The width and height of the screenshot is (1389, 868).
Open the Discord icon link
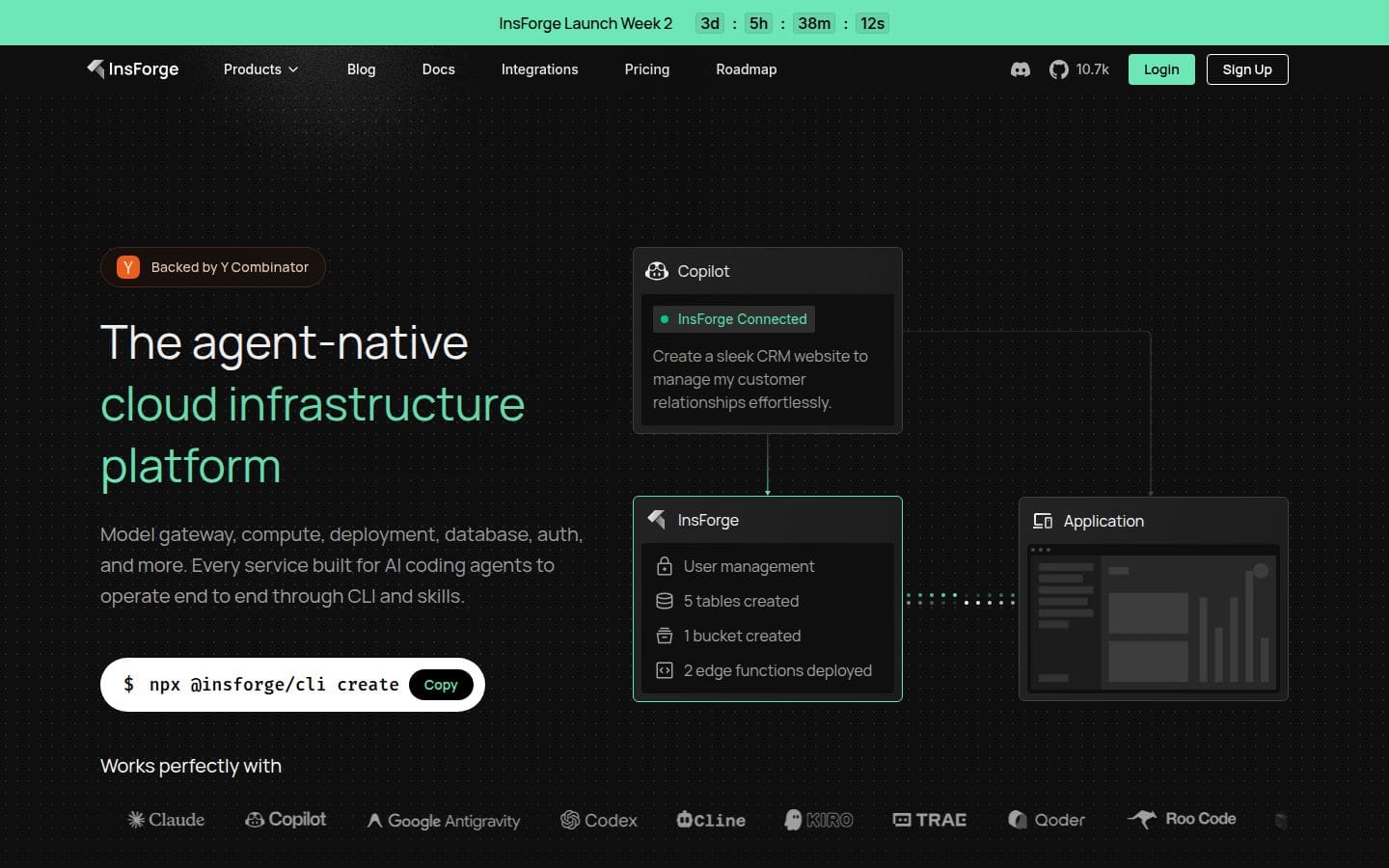pos(1020,69)
